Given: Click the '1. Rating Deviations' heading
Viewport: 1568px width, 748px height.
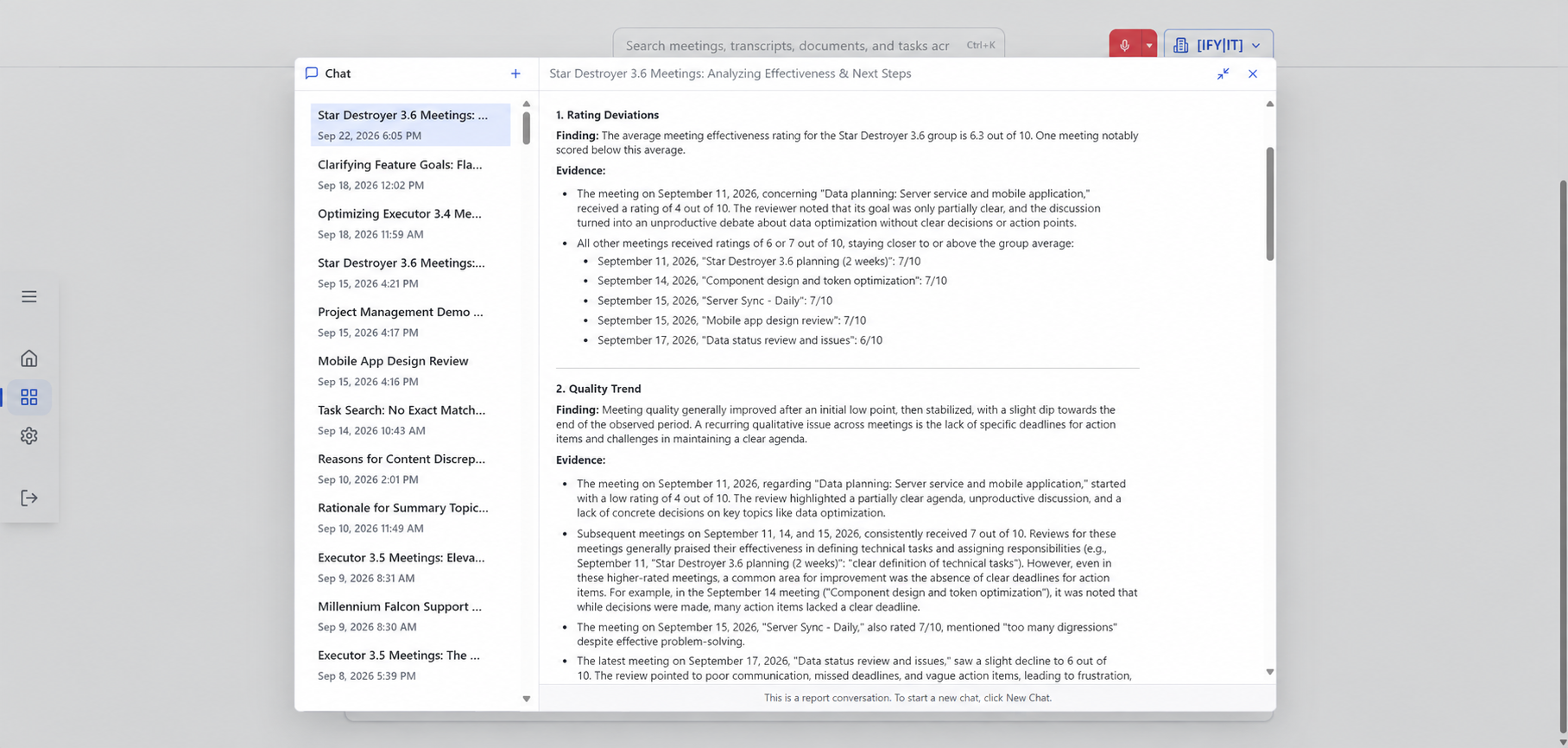Looking at the screenshot, I should [607, 115].
